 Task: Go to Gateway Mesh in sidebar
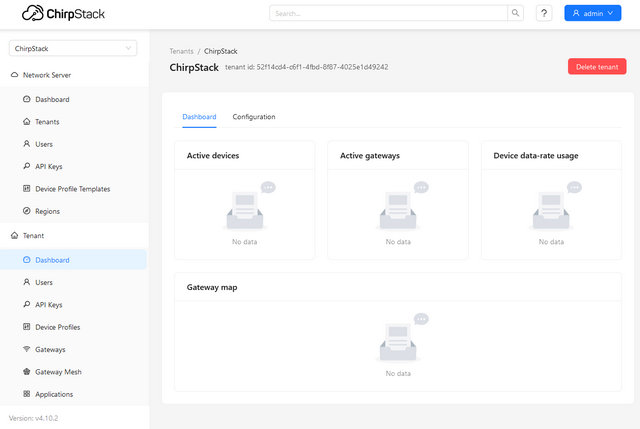[58, 371]
